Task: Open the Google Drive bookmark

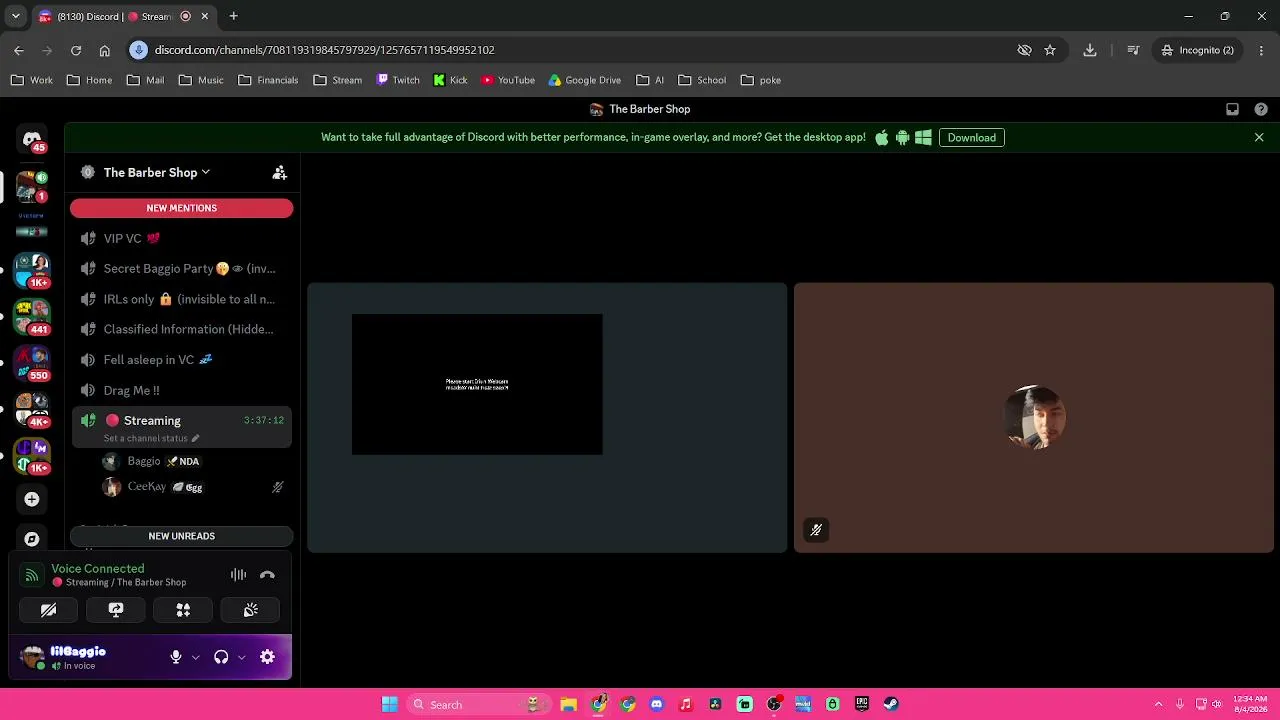Action: pos(585,80)
